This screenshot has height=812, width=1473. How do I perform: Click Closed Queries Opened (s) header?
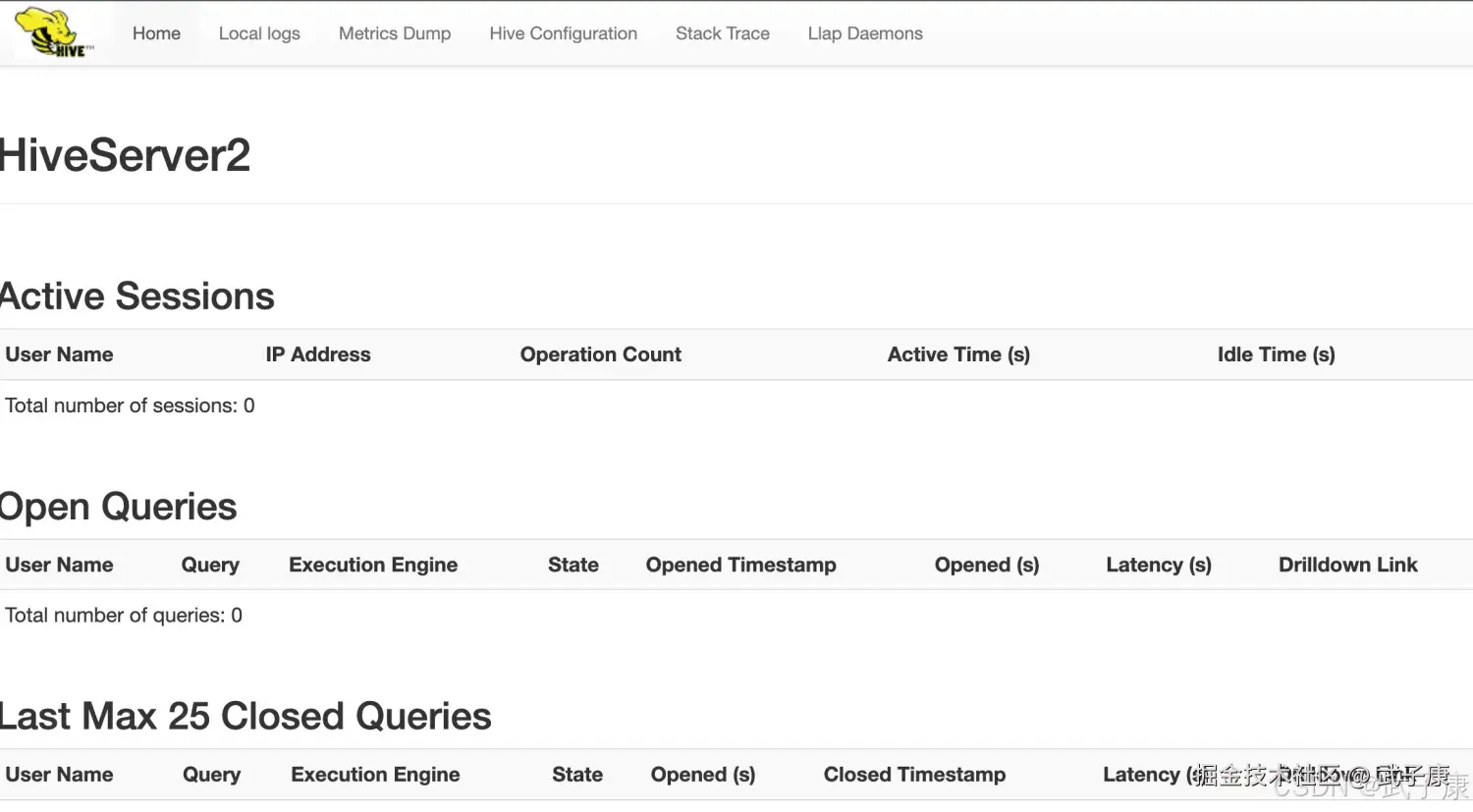pyautogui.click(x=703, y=775)
